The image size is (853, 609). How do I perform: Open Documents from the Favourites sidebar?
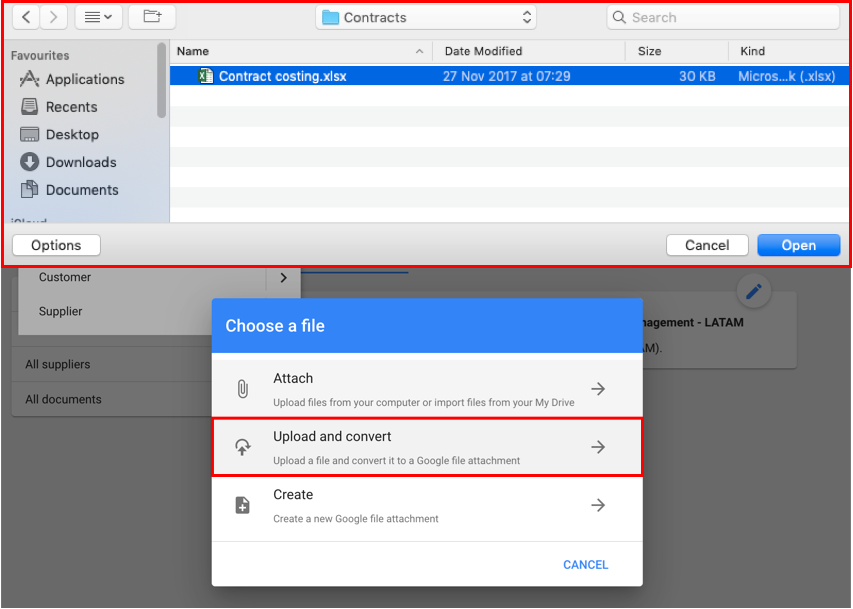click(x=83, y=188)
